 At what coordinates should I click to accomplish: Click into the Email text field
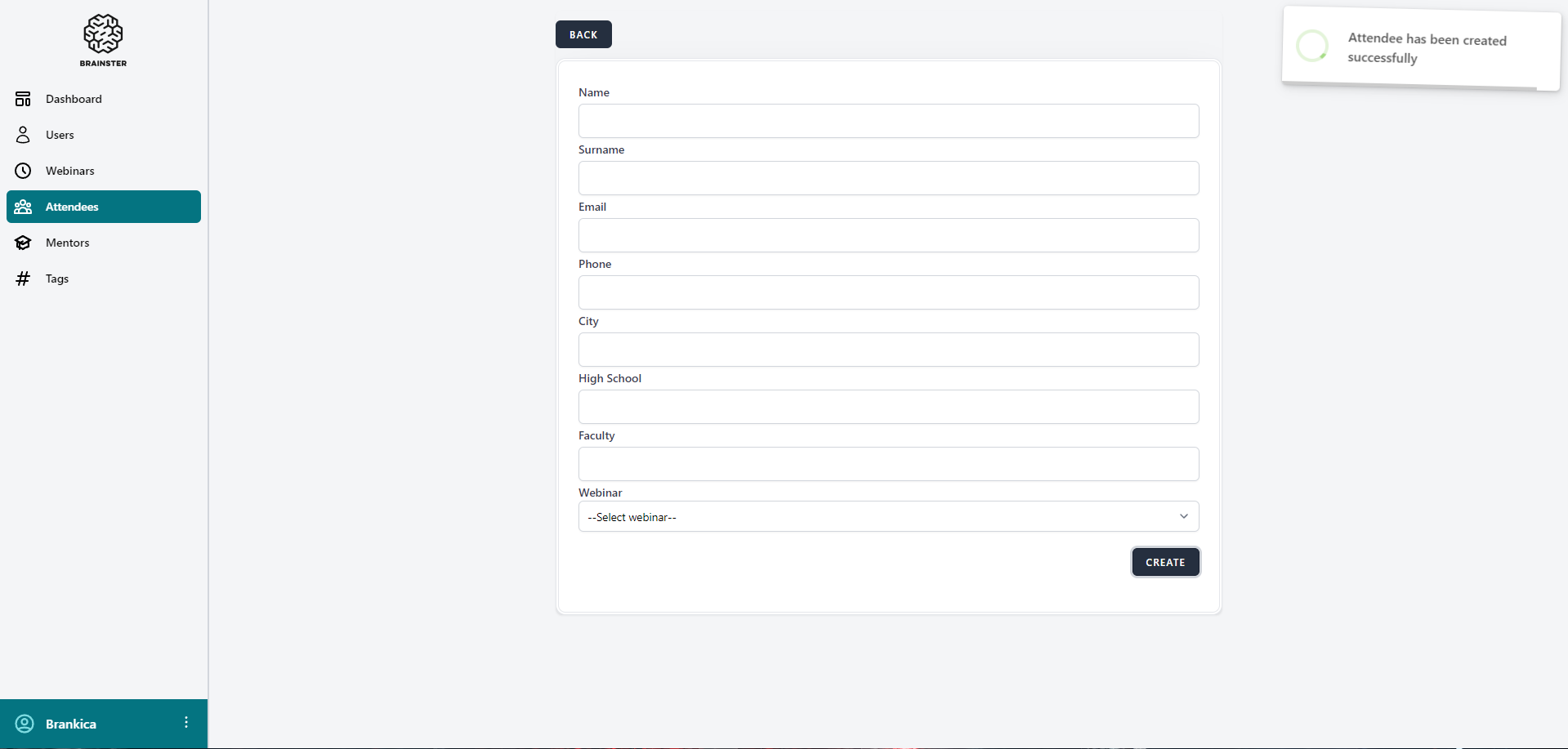(888, 235)
